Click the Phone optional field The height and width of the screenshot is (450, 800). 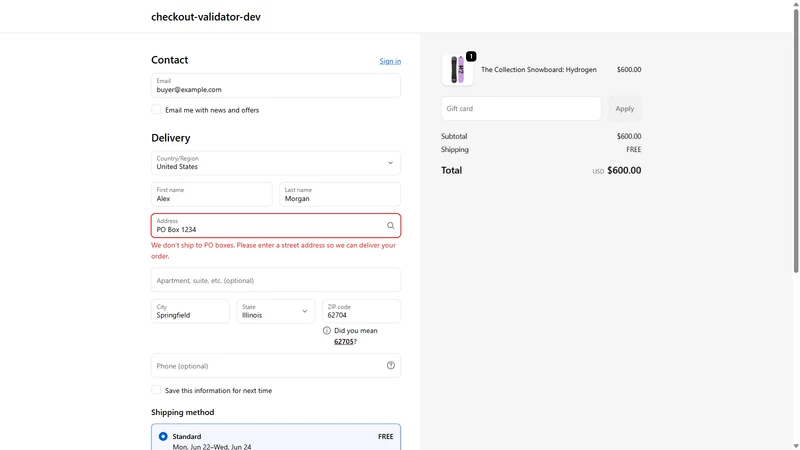[x=276, y=365]
